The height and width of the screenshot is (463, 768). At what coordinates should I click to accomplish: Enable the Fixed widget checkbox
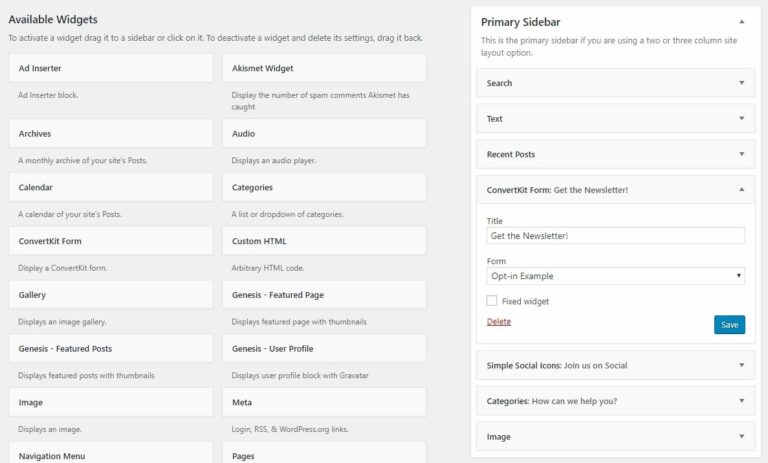[492, 301]
